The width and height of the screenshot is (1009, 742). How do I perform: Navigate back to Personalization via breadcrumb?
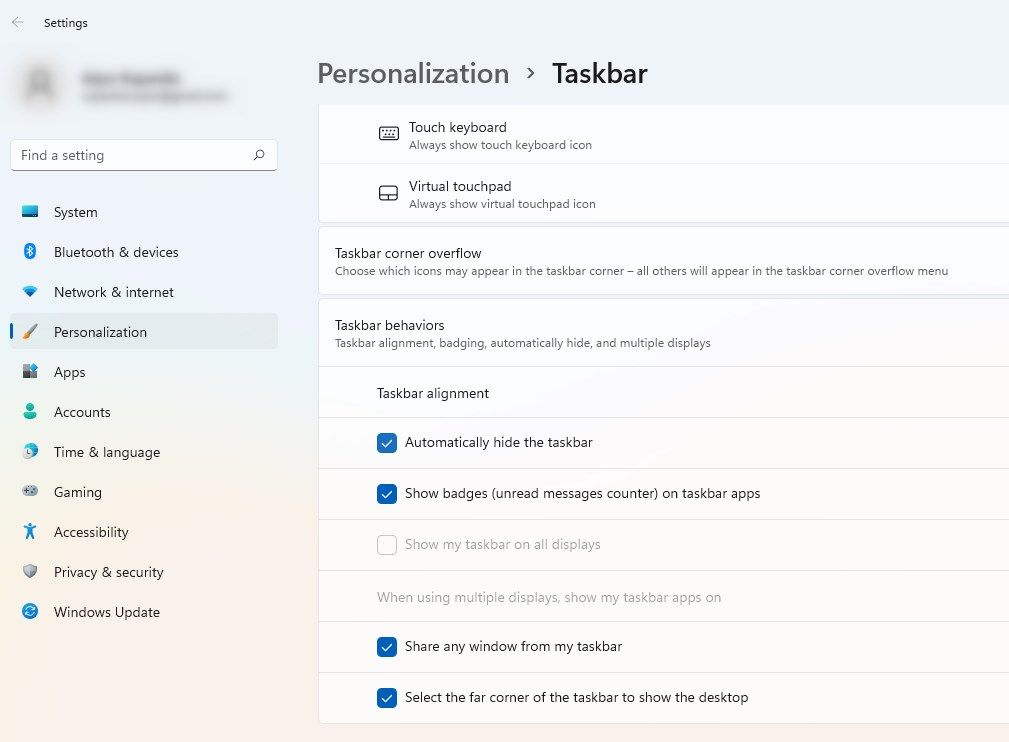pos(413,74)
